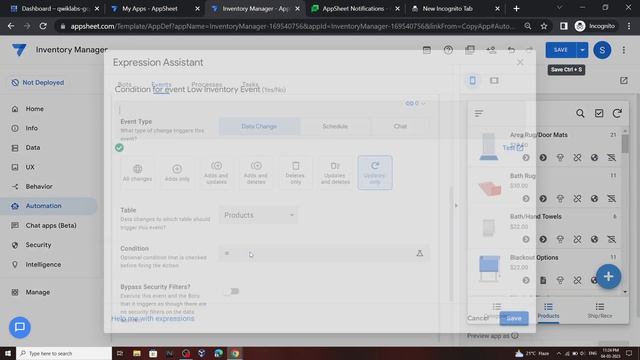Toggle Bypass Security Filters switch
This screenshot has width=640, height=360.
(x=233, y=291)
